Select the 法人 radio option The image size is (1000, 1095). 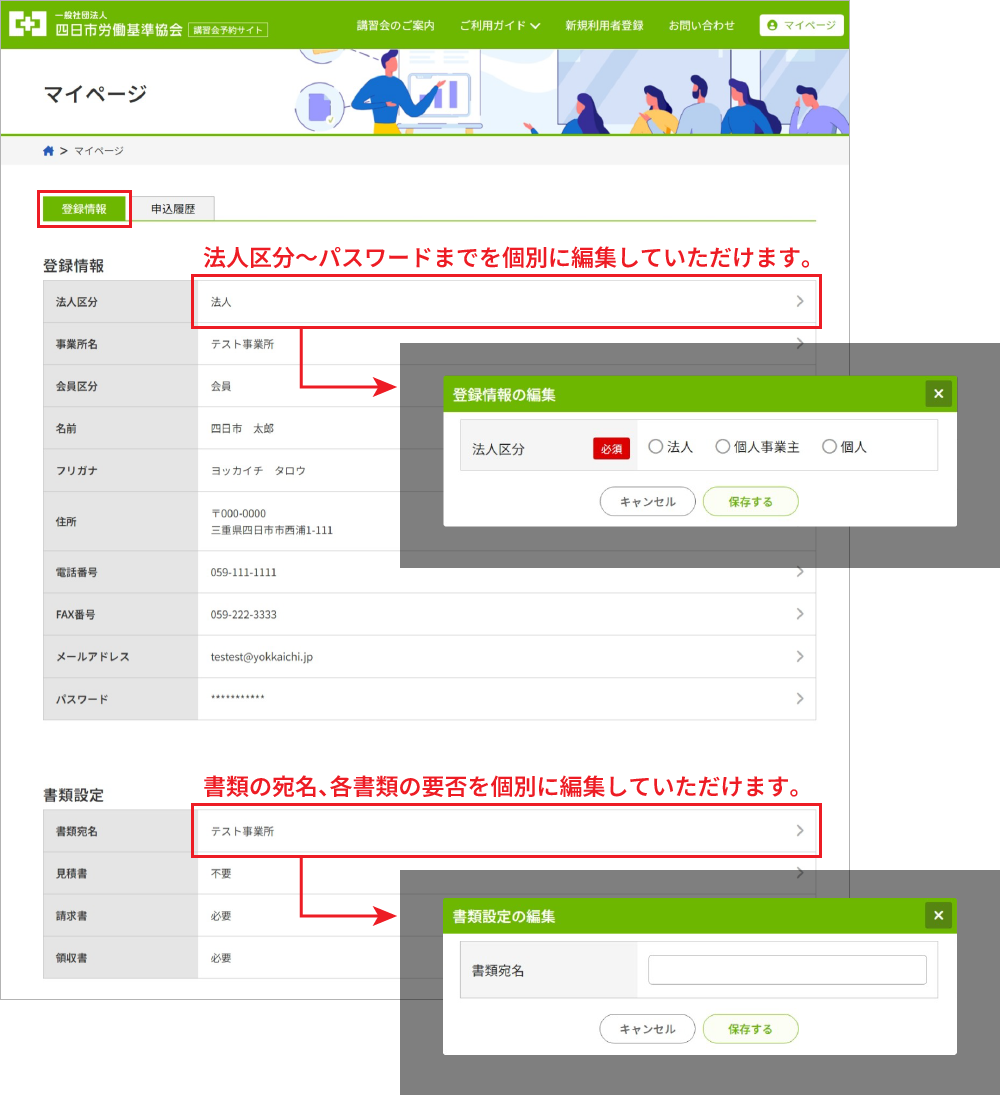(x=656, y=447)
